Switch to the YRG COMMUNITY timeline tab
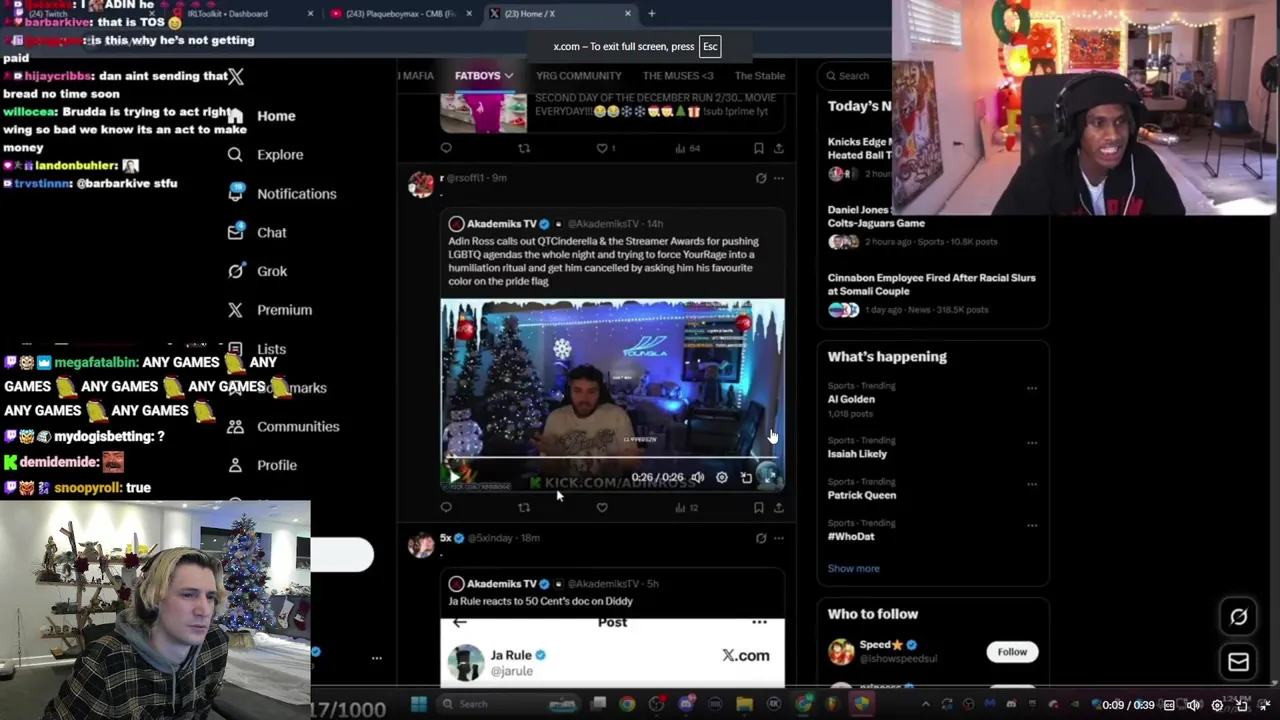 578,76
